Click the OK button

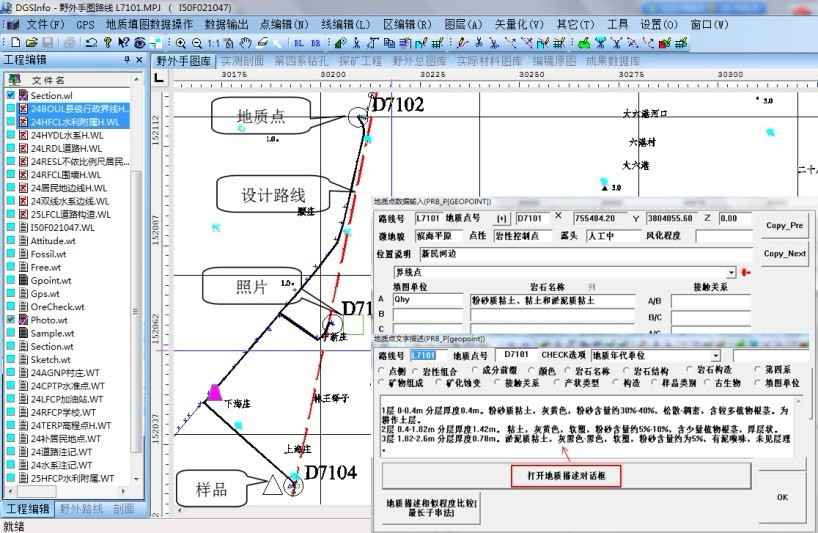click(x=782, y=497)
